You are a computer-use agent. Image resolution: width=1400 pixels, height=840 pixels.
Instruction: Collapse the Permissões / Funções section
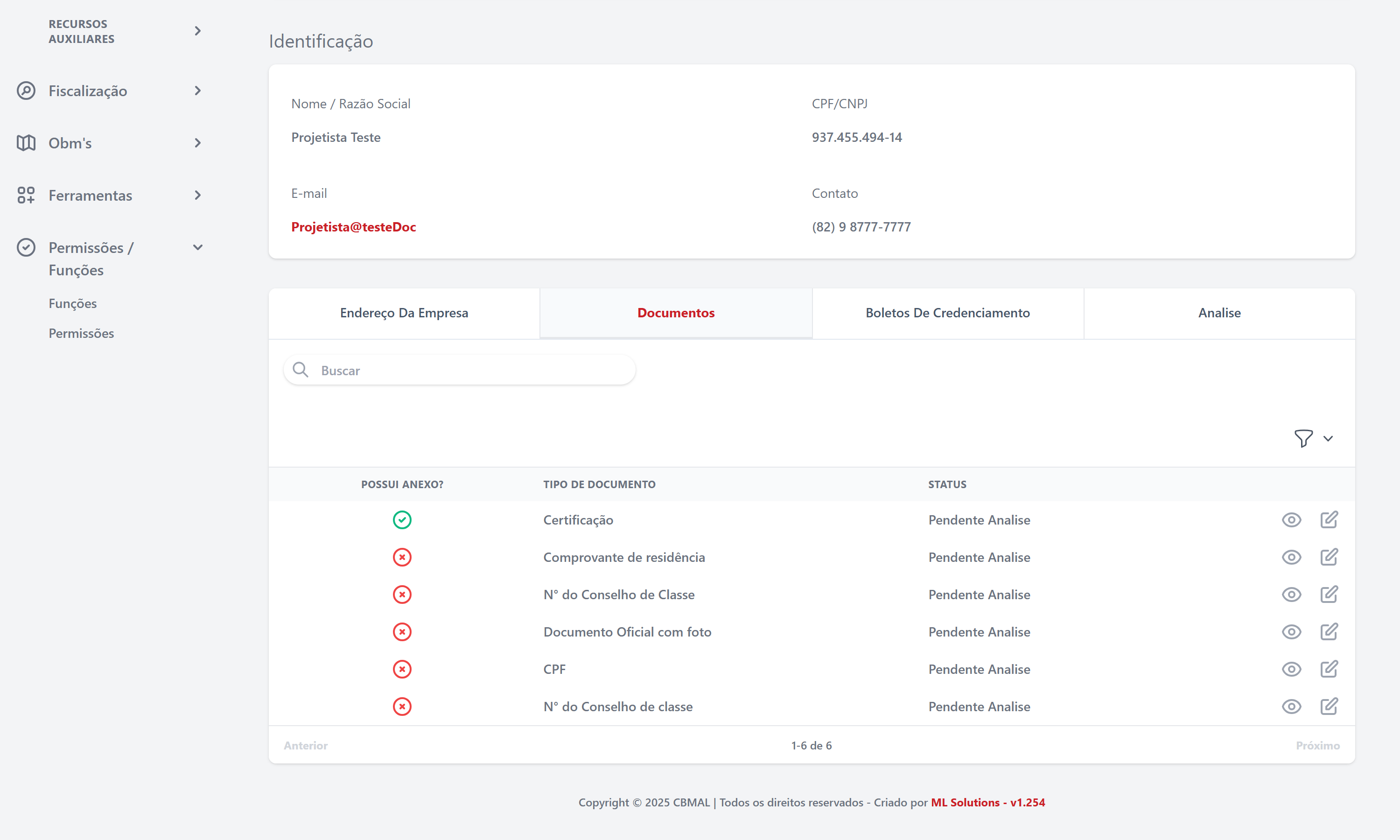point(197,247)
